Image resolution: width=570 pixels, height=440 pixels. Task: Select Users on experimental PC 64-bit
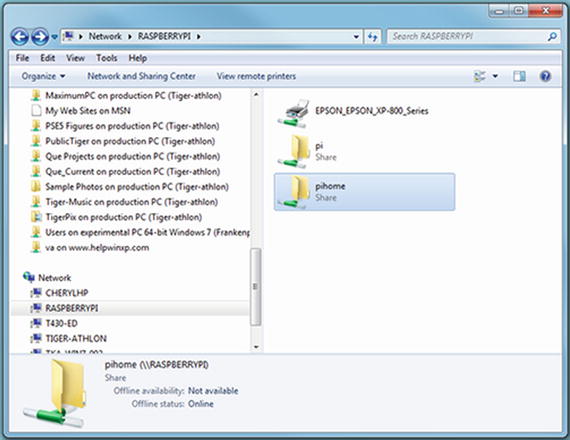[147, 232]
